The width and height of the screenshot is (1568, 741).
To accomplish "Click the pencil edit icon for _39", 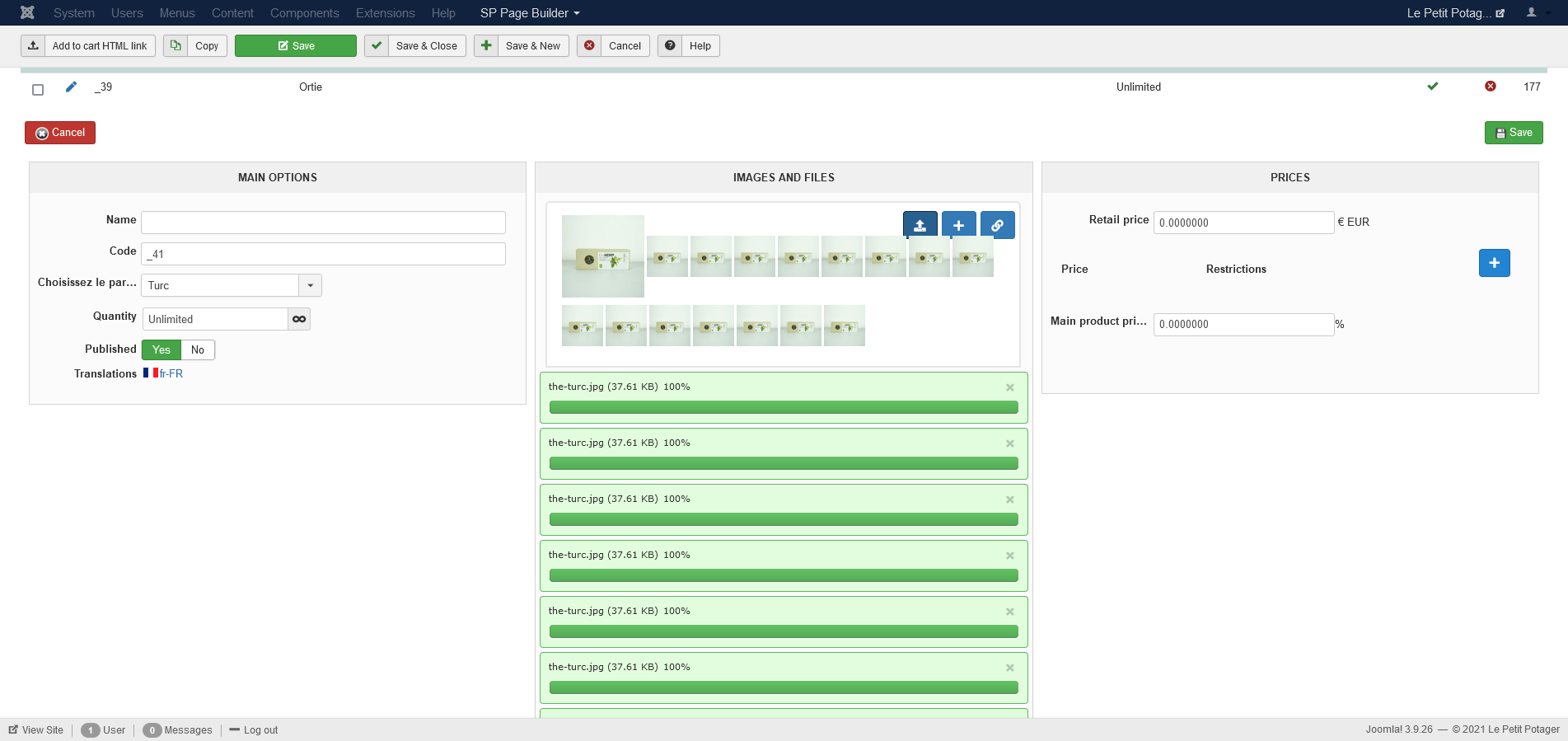I will [x=71, y=87].
